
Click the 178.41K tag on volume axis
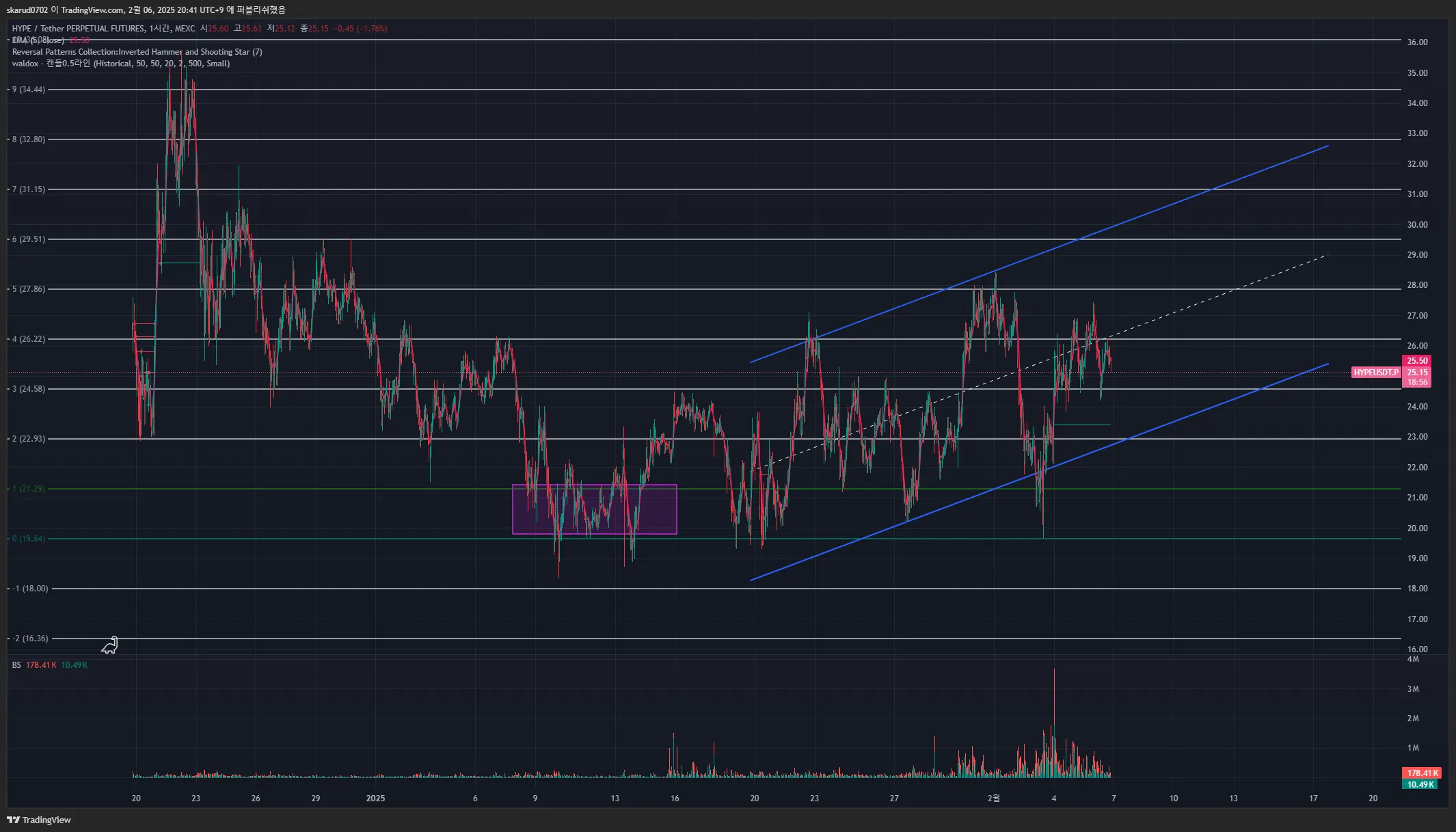click(1423, 773)
